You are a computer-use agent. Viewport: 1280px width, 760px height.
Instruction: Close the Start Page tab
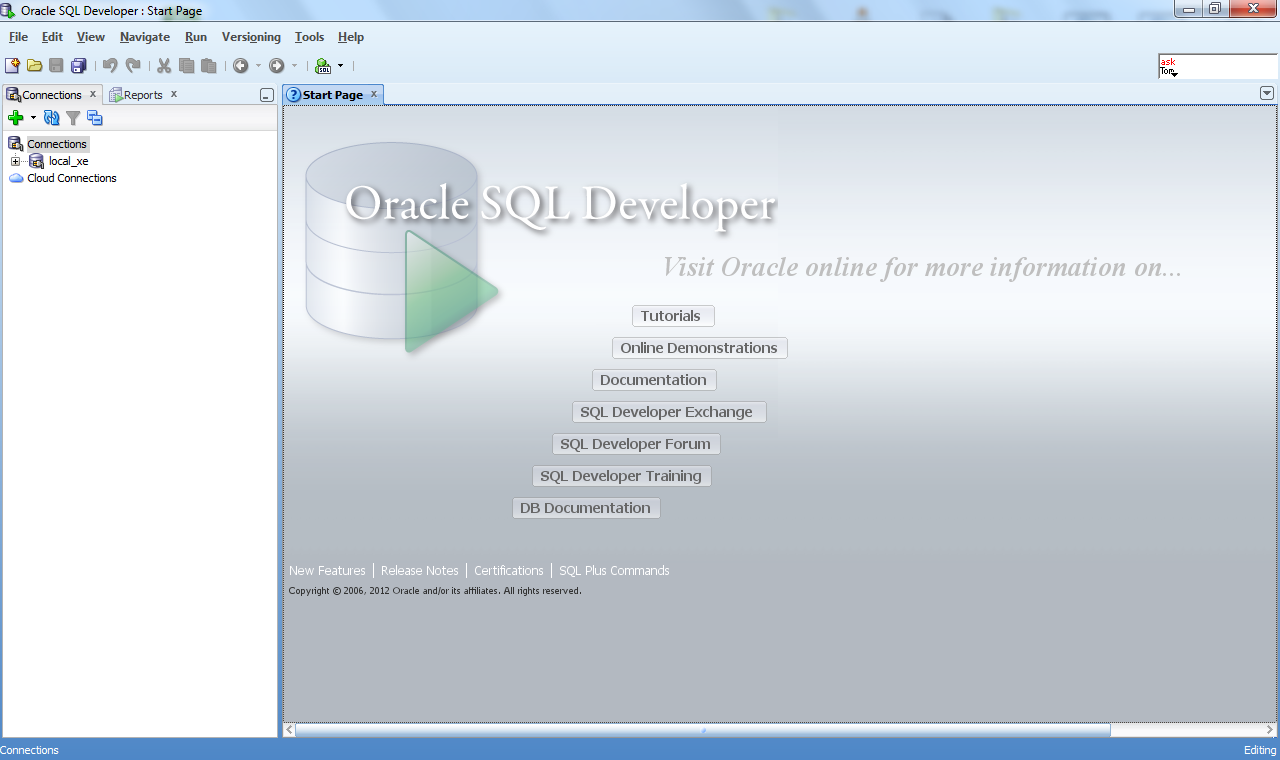pos(374,94)
